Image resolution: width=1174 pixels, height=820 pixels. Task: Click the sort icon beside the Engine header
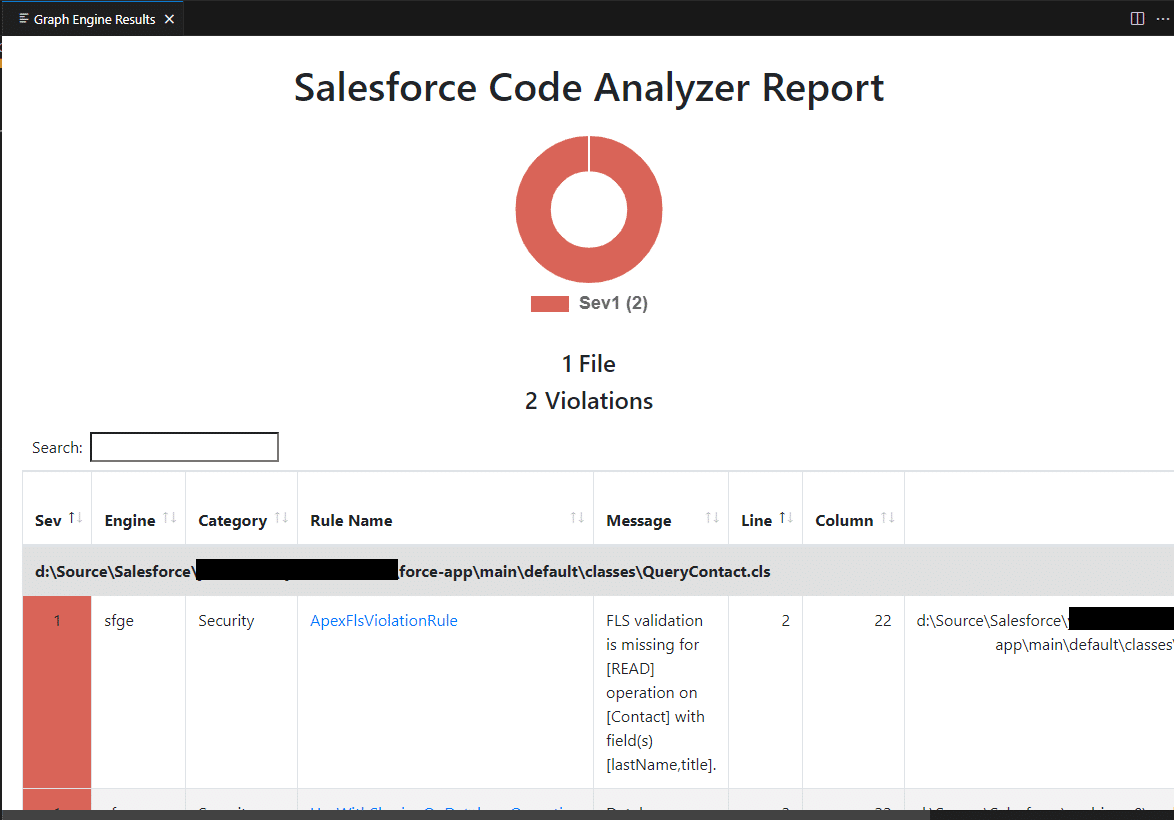click(x=170, y=519)
